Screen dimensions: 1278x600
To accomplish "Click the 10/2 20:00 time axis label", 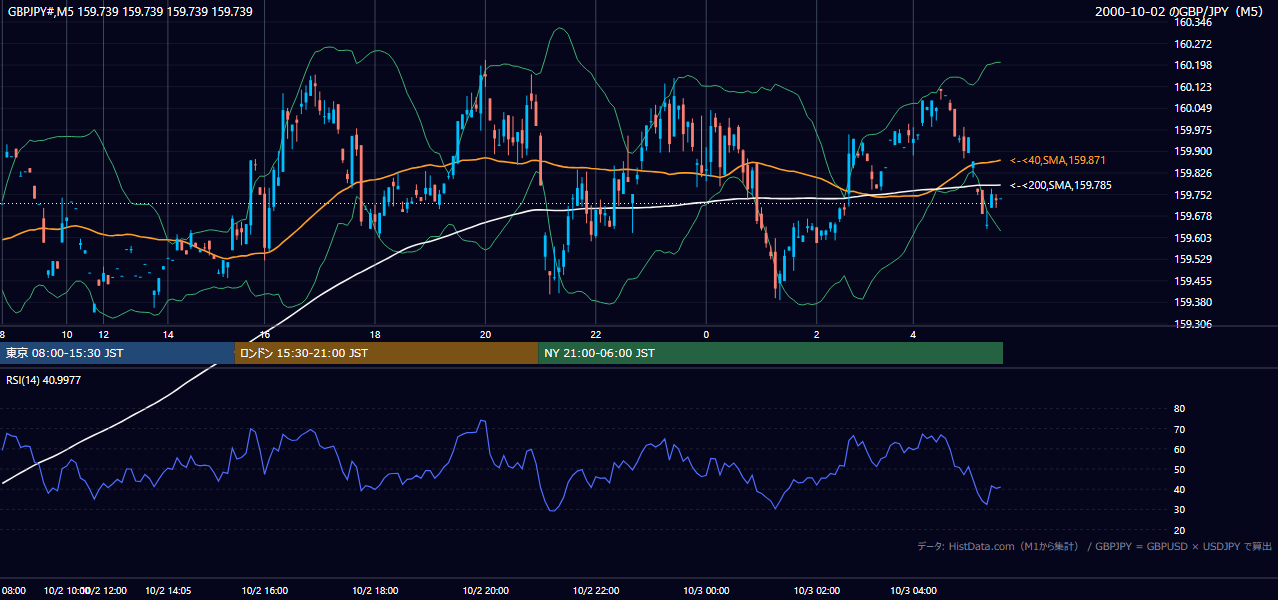I will (486, 591).
